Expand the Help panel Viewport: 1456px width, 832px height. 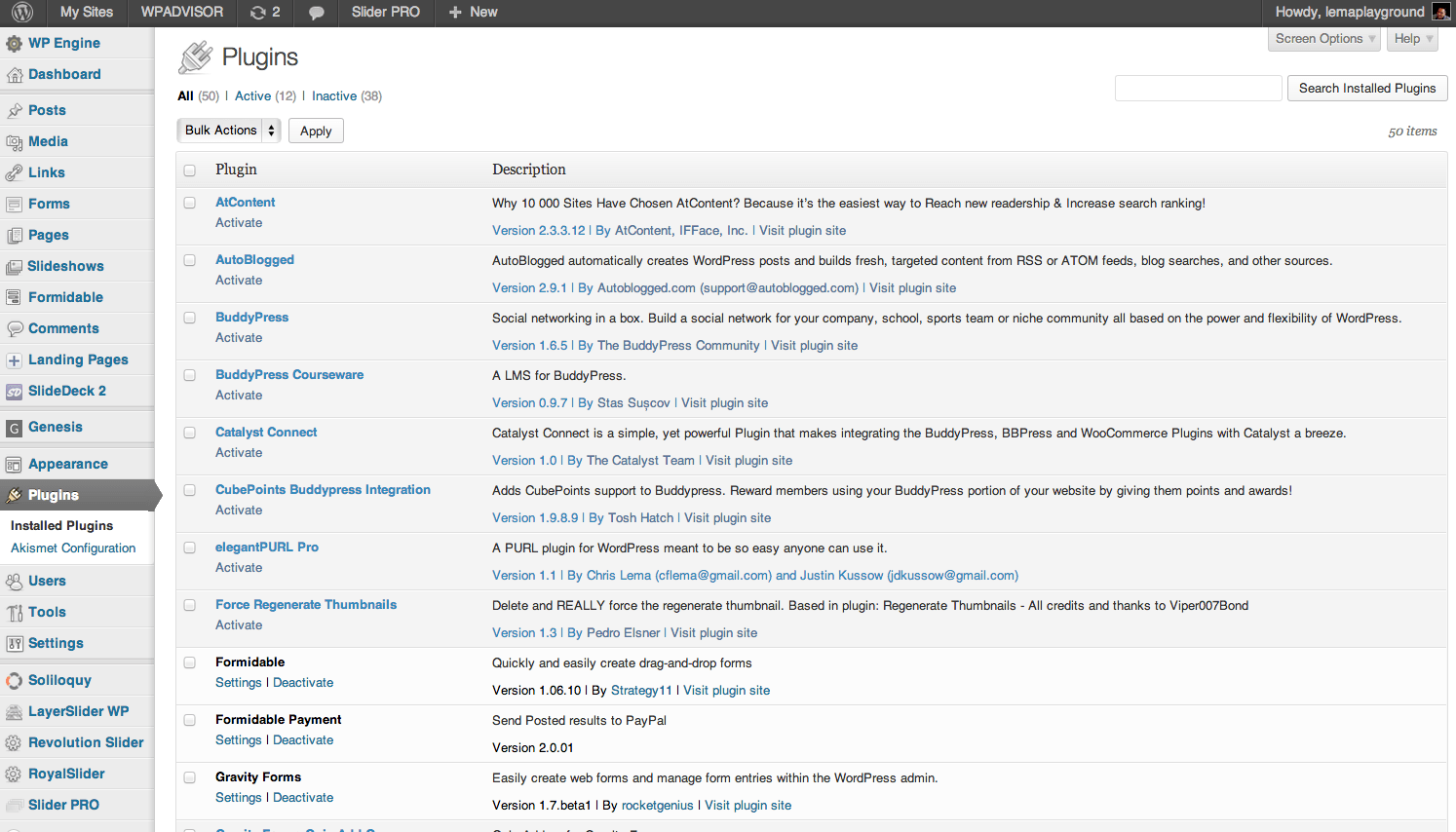click(1412, 39)
